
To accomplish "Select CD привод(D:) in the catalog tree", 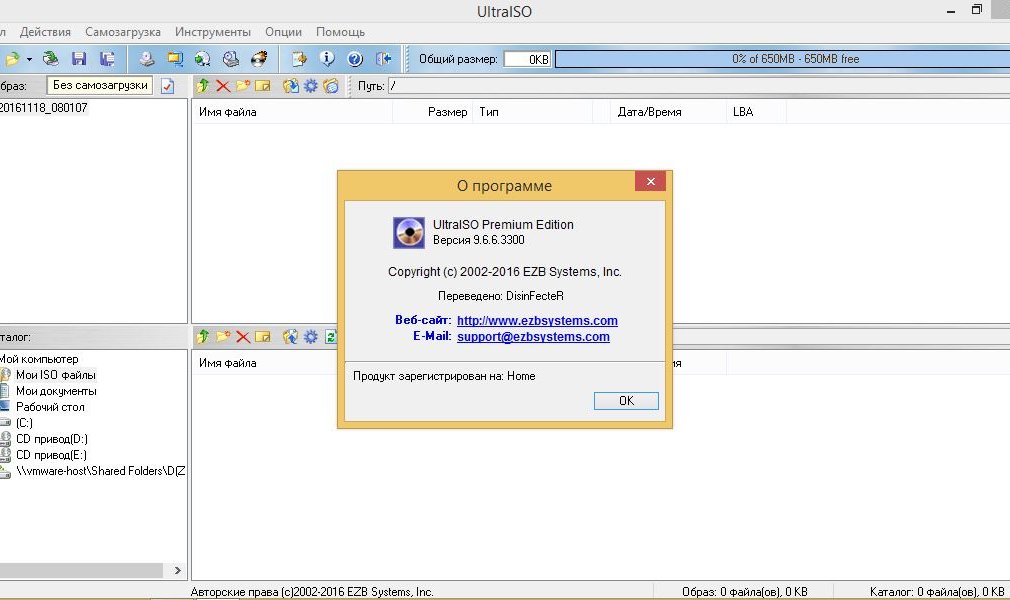I will click(52, 439).
